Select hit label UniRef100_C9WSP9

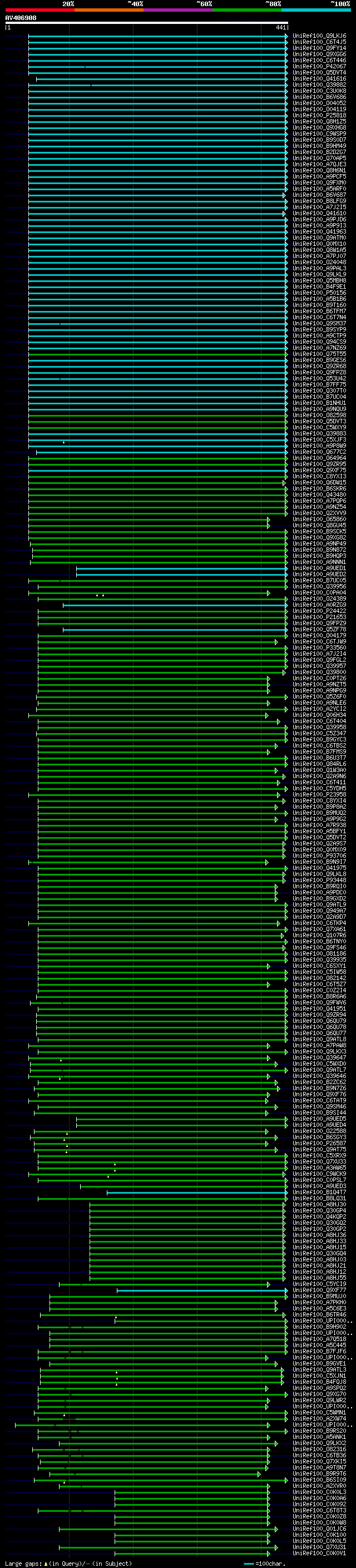[319, 134]
